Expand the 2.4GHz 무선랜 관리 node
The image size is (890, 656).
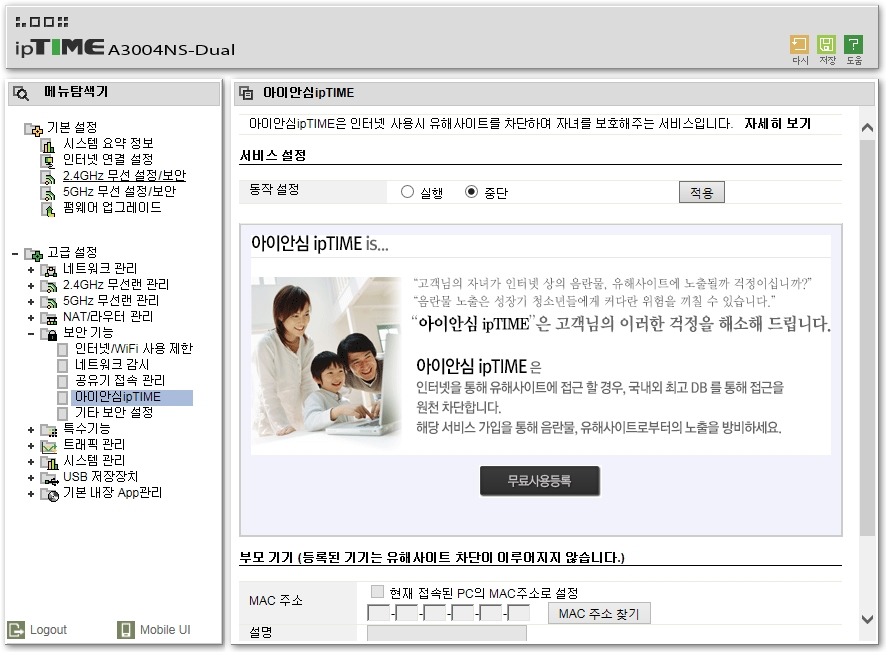31,286
